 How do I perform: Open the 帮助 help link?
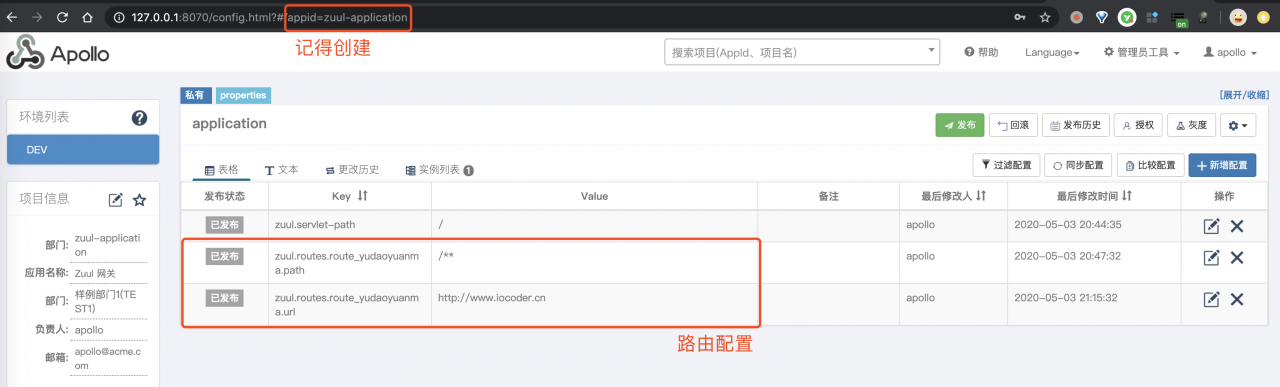(x=981, y=52)
